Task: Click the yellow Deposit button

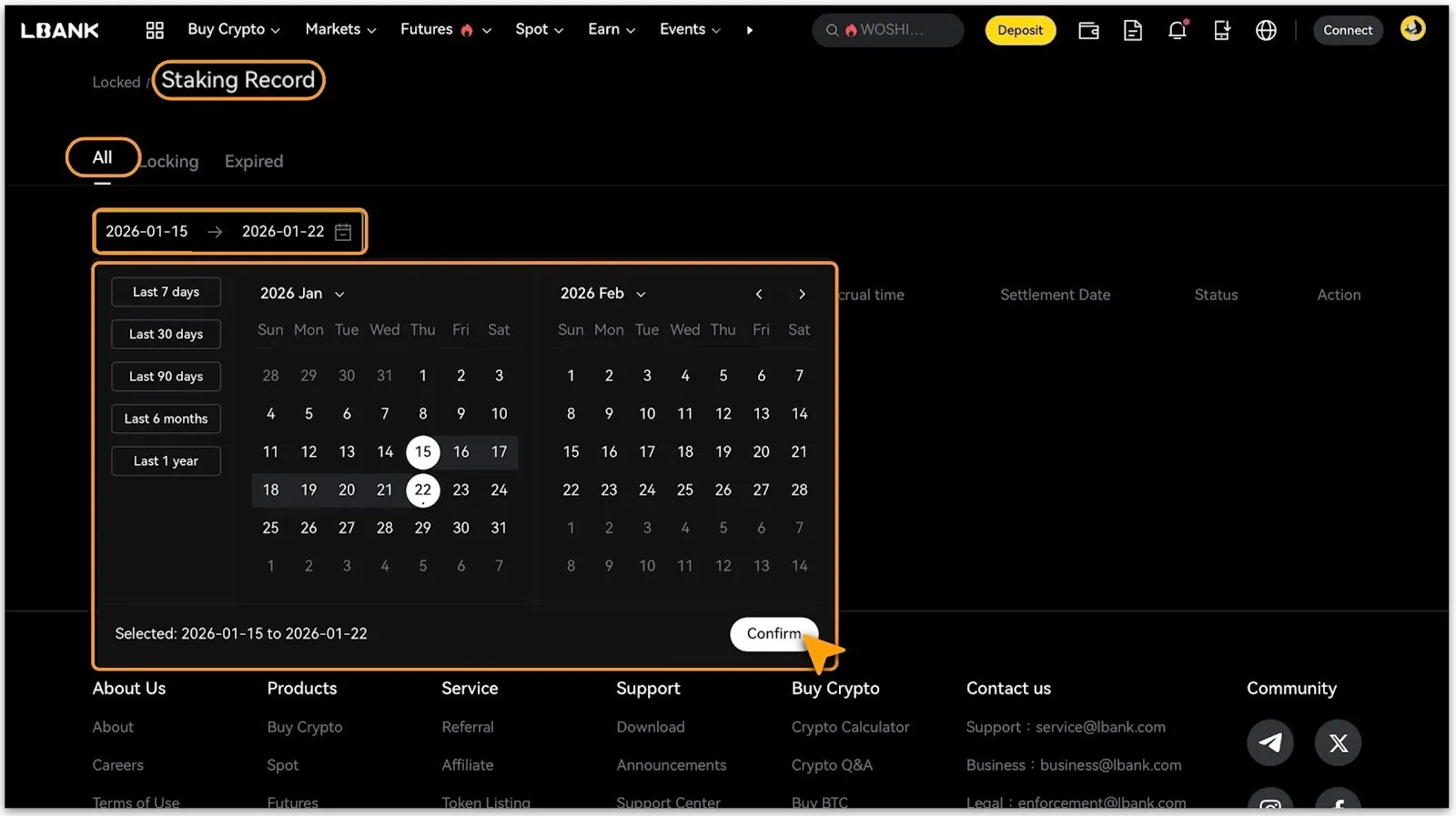Action: (x=1020, y=30)
